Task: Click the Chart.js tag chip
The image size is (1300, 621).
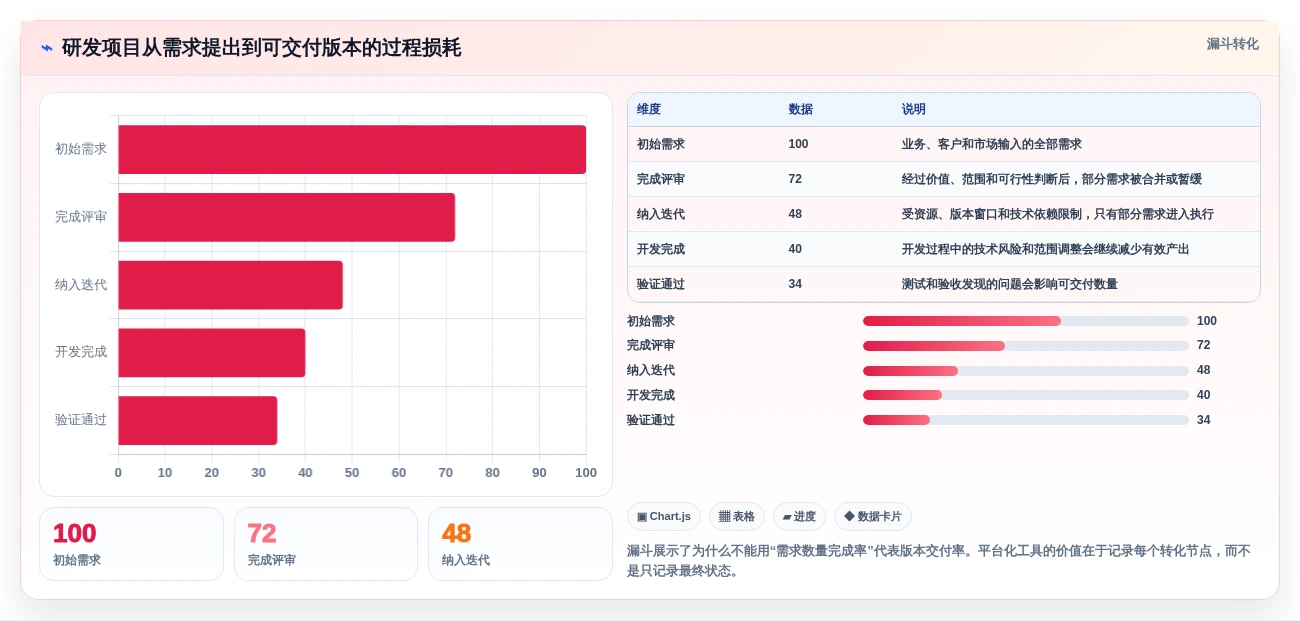Action: point(664,516)
